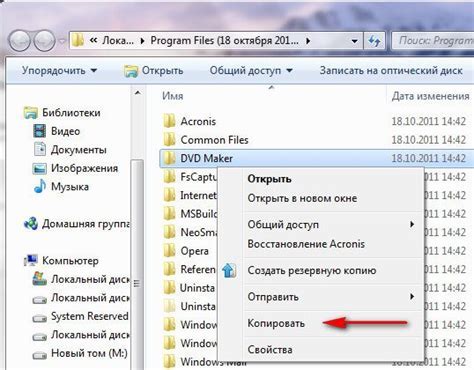Image resolution: width=474 pixels, height=370 pixels.
Task: Select the Opera folder
Action: point(186,251)
